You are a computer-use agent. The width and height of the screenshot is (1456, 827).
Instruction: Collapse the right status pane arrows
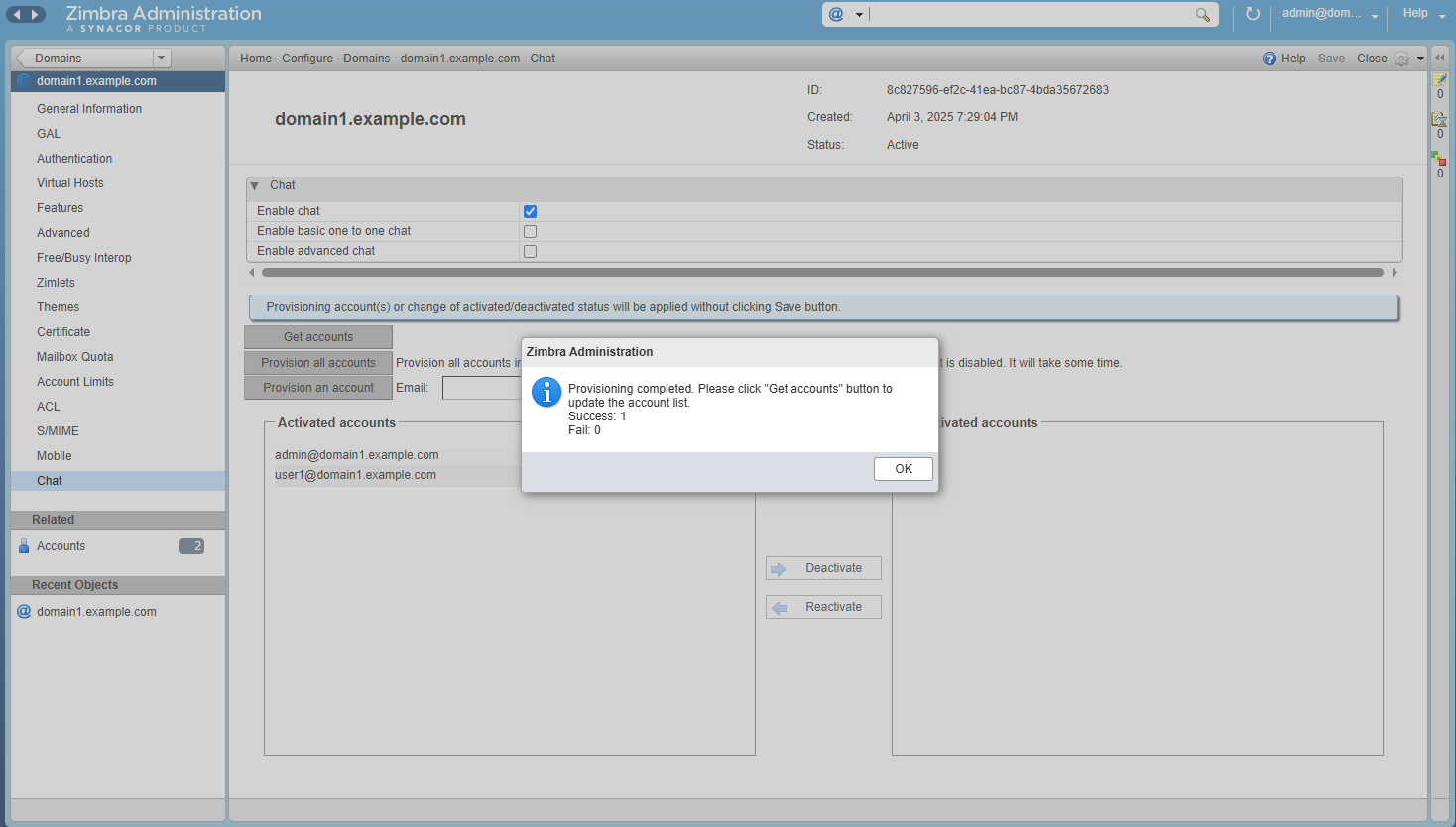click(1440, 58)
